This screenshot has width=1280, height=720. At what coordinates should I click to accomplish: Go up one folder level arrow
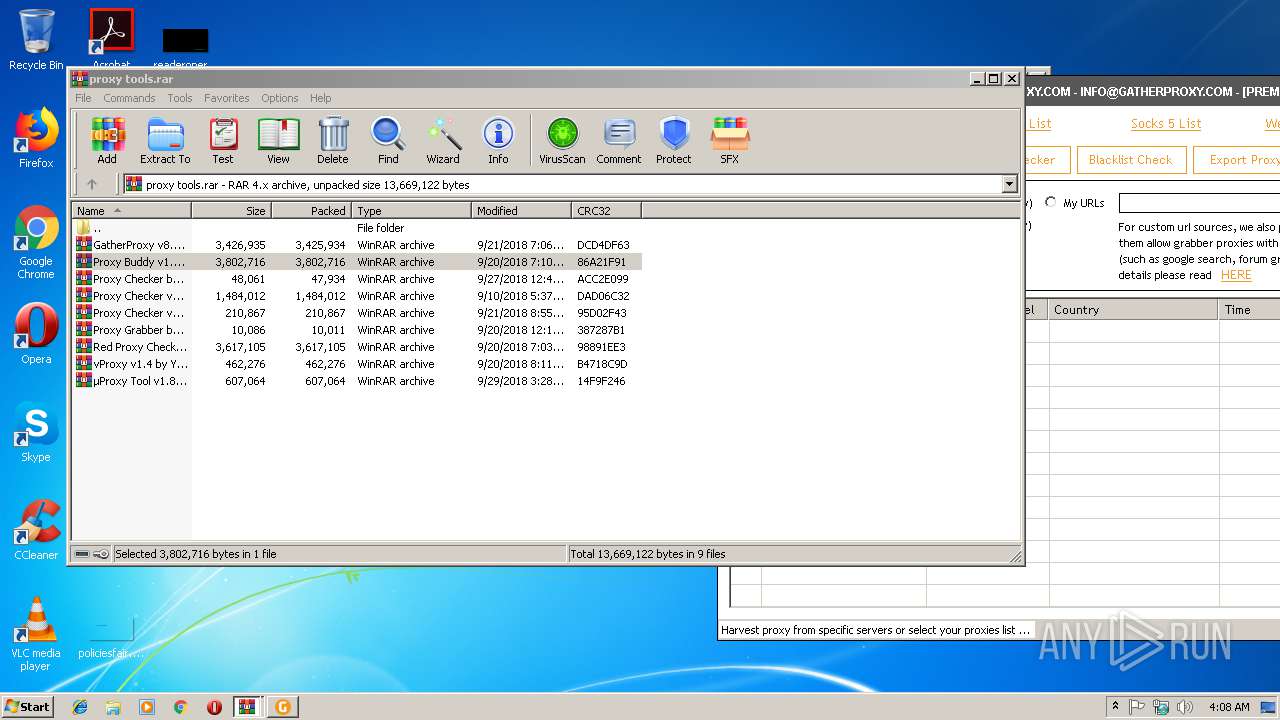92,184
